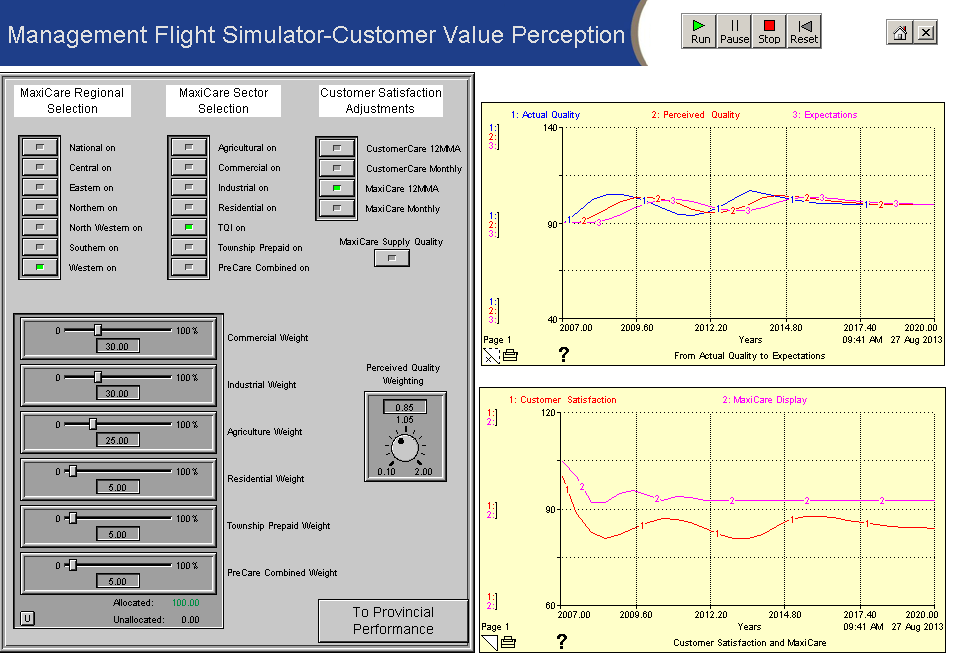Image resolution: width=953 pixels, height=657 pixels.
Task: Toggle the Residential on sector switch
Action: 188,207
